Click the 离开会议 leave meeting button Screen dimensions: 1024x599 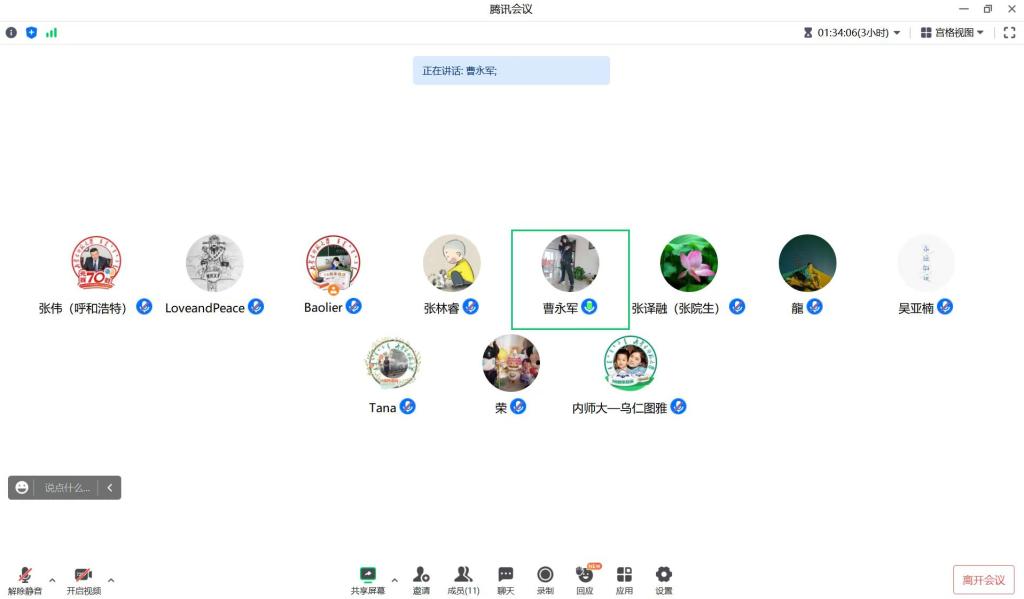(x=984, y=580)
